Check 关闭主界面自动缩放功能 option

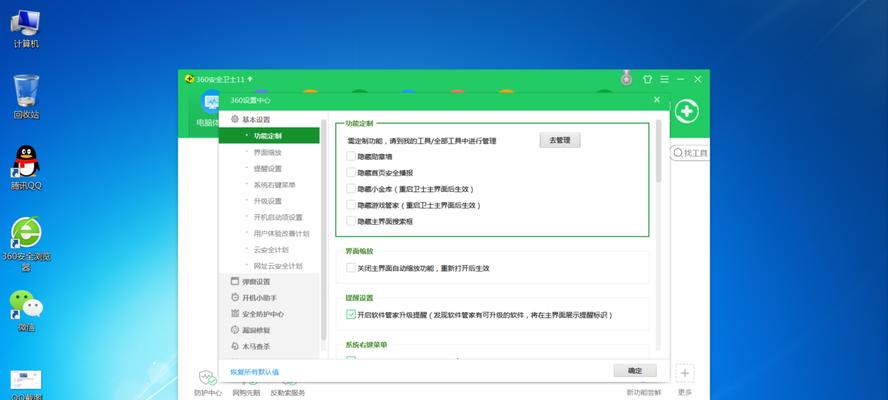[x=351, y=268]
